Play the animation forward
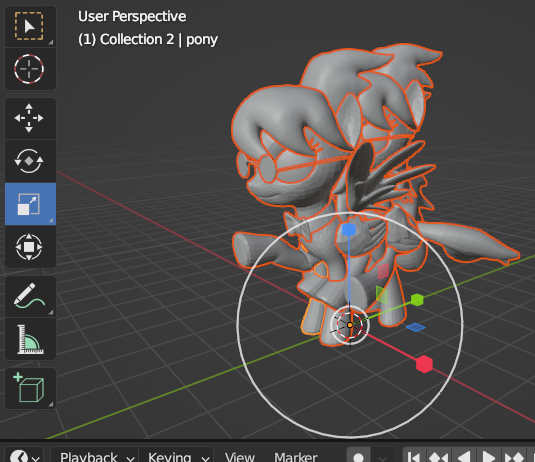 488,457
